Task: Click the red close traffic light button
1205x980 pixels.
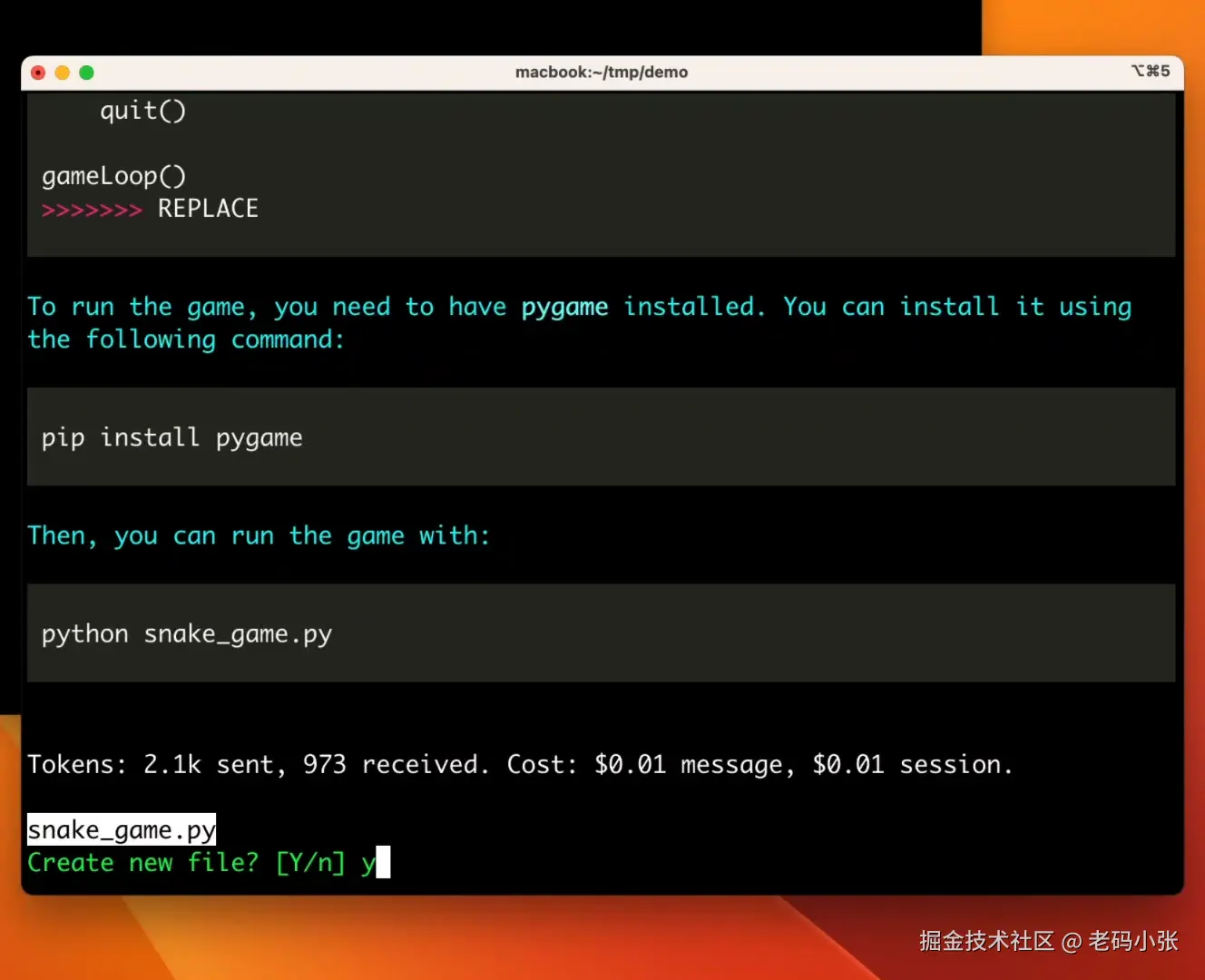Action: (37, 73)
